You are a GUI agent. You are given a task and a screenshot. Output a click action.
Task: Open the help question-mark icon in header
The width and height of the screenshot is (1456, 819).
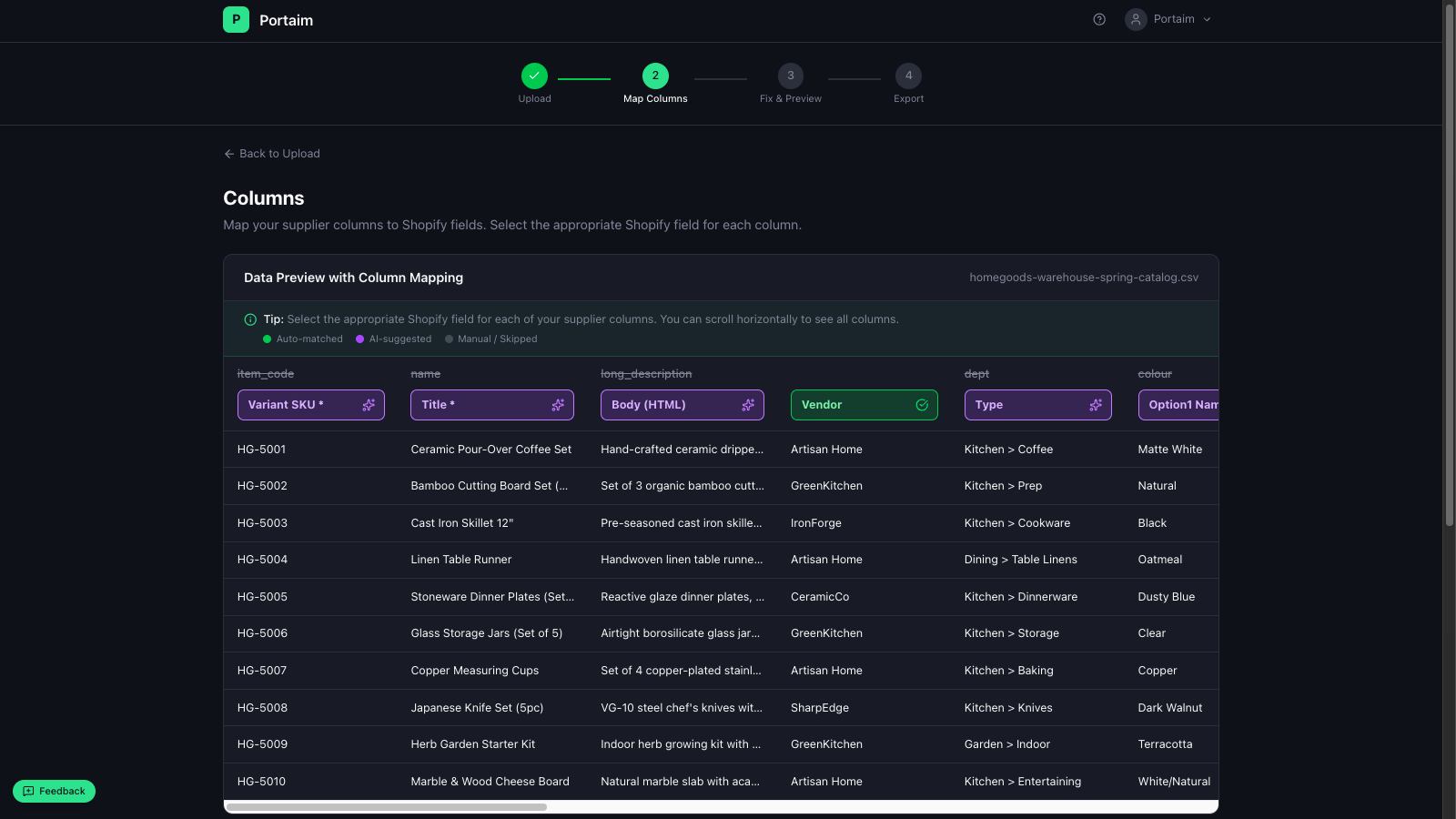(x=1099, y=18)
